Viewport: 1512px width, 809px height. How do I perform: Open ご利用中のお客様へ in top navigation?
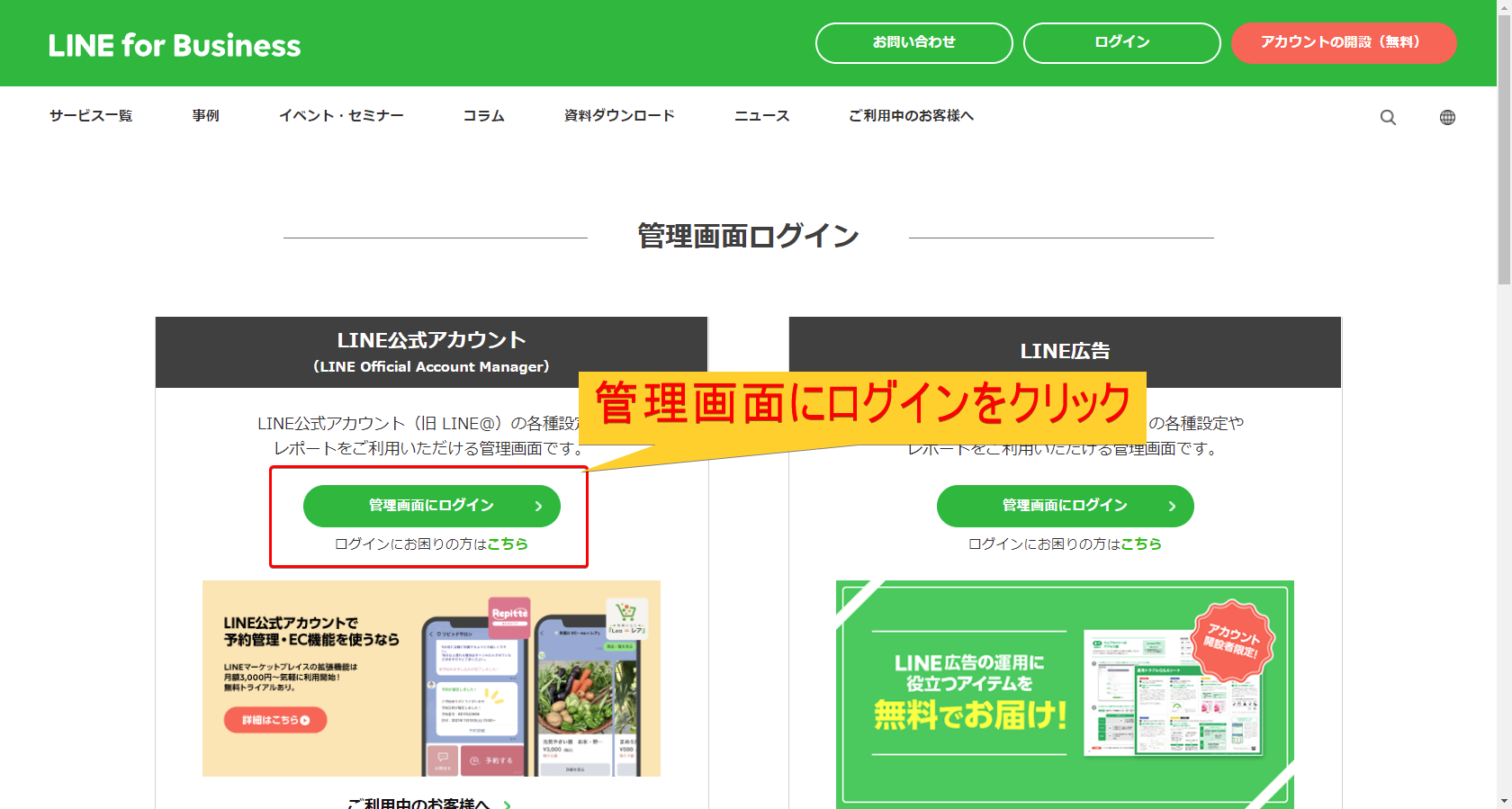pos(911,115)
